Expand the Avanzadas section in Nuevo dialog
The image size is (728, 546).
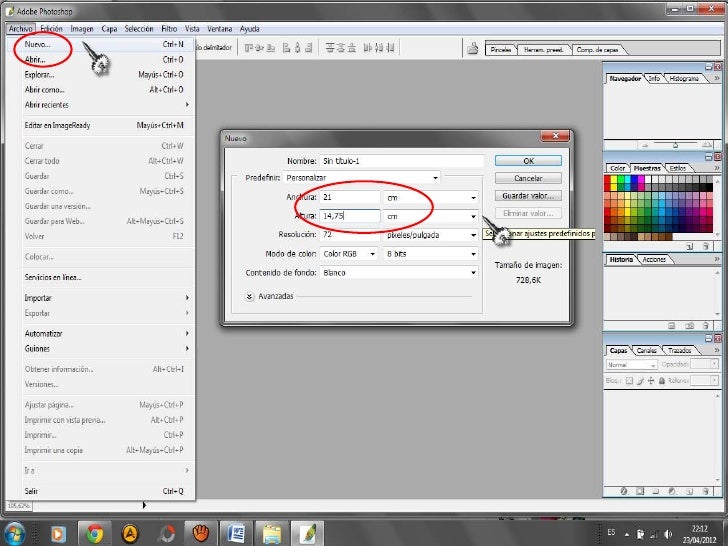click(250, 296)
